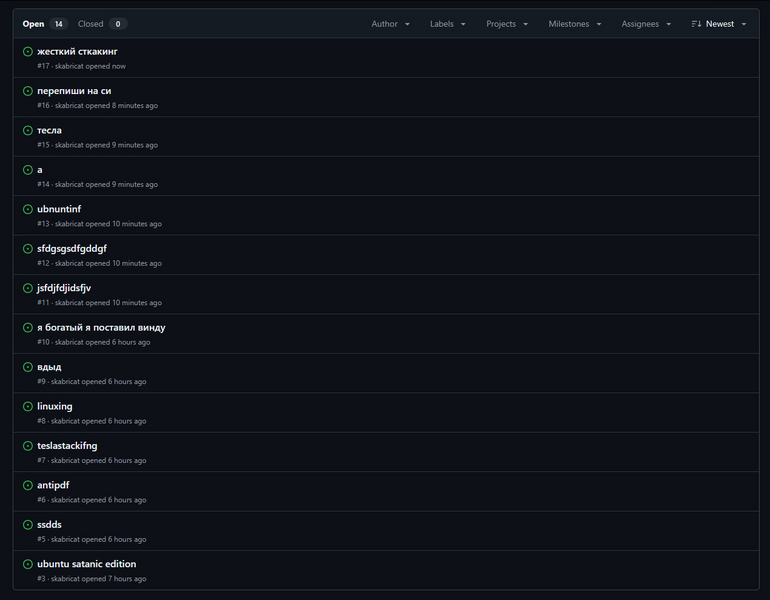Click open-issue icon beside 'antipdf'
Screen dimensions: 770x600
pos(28,485)
